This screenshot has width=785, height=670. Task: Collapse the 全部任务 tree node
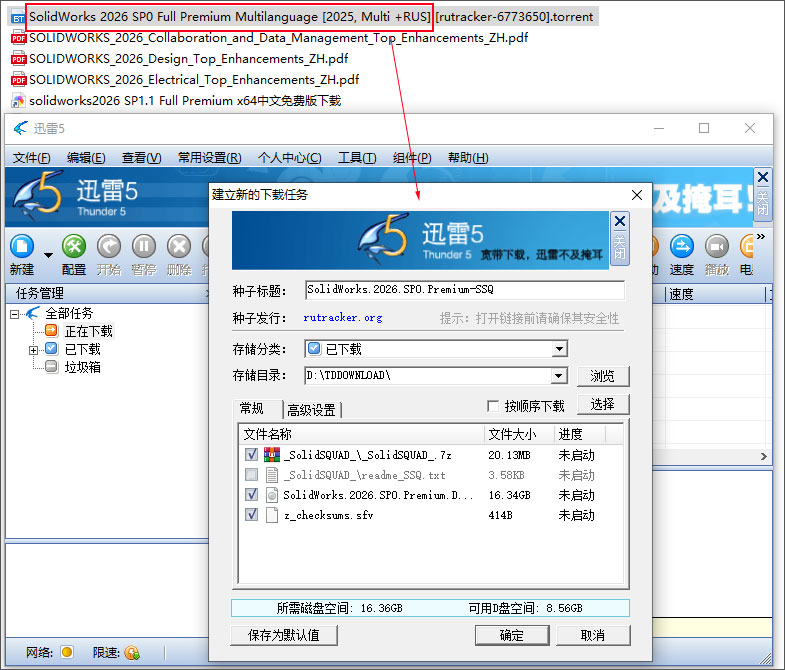coord(14,314)
